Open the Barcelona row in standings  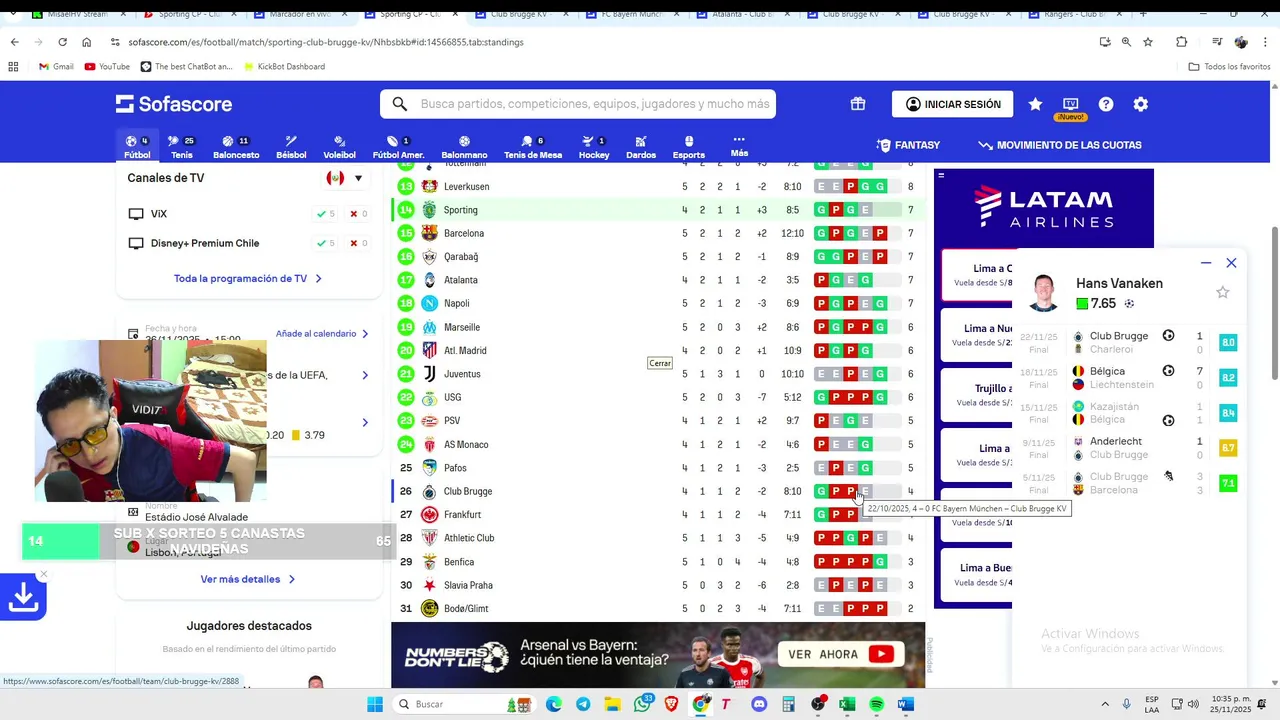[x=656, y=233]
